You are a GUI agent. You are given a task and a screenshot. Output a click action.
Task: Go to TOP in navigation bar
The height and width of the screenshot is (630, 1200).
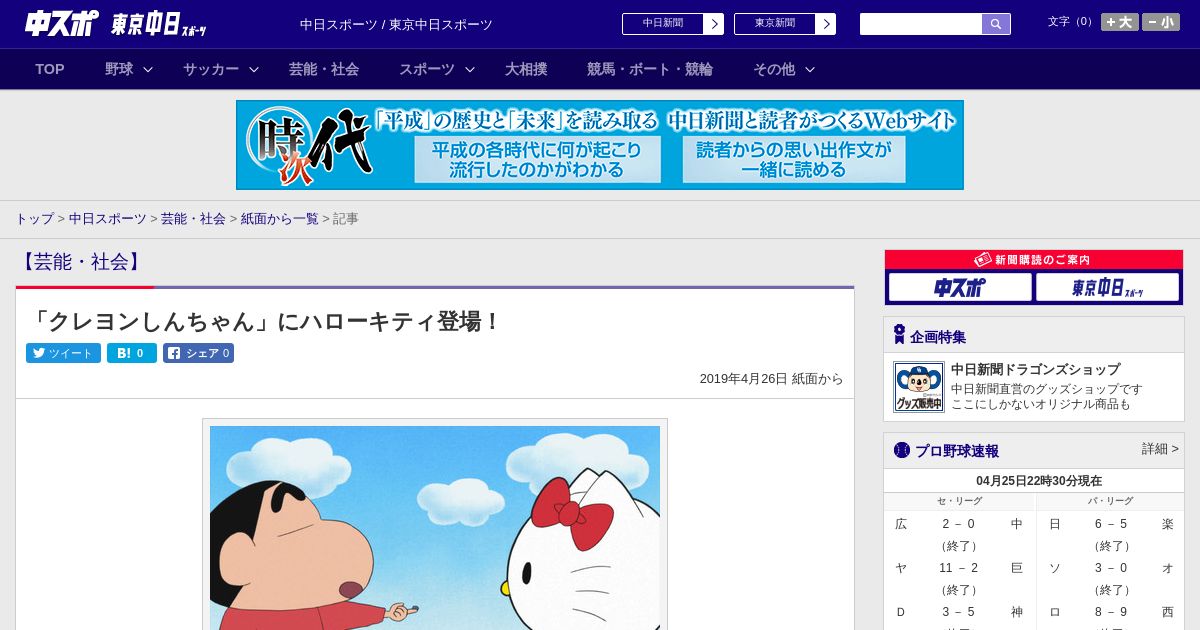point(50,69)
